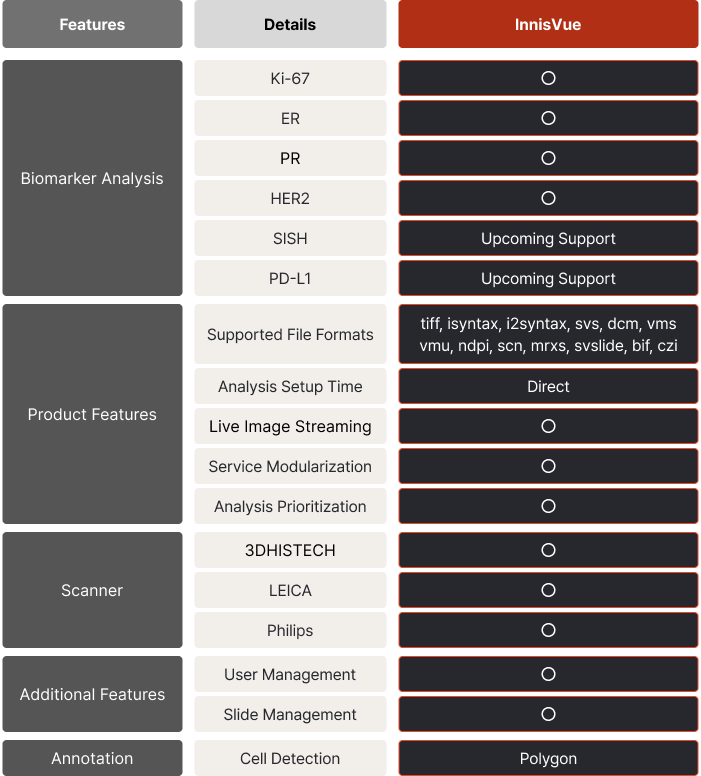Click the Supported File Formats list cell
Viewport: 701px width, 776px height.
click(548, 334)
